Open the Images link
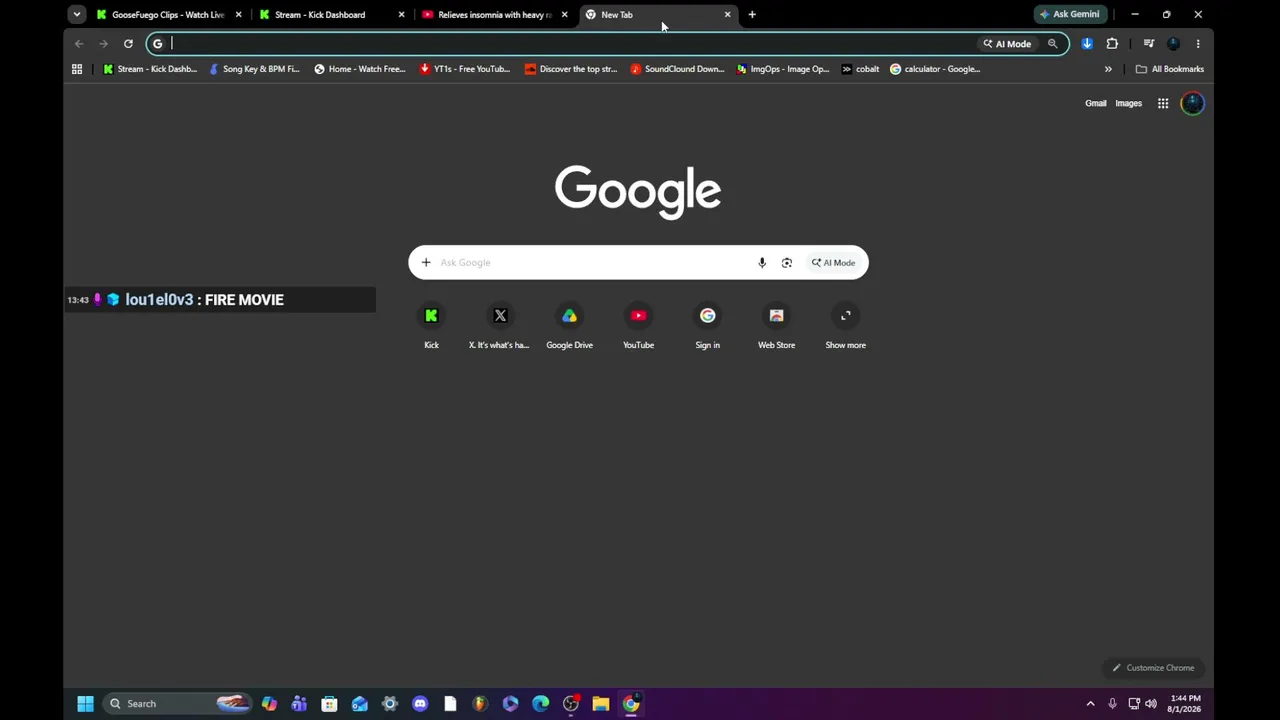 (1128, 103)
